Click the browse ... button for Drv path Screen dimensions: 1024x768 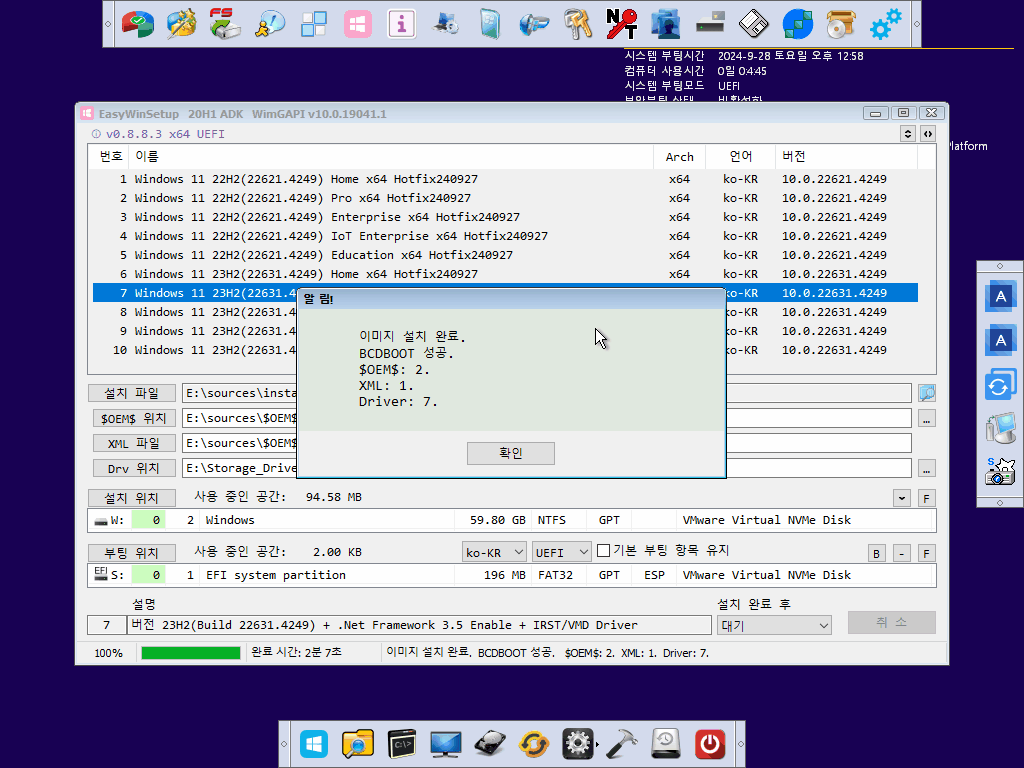[x=927, y=468]
